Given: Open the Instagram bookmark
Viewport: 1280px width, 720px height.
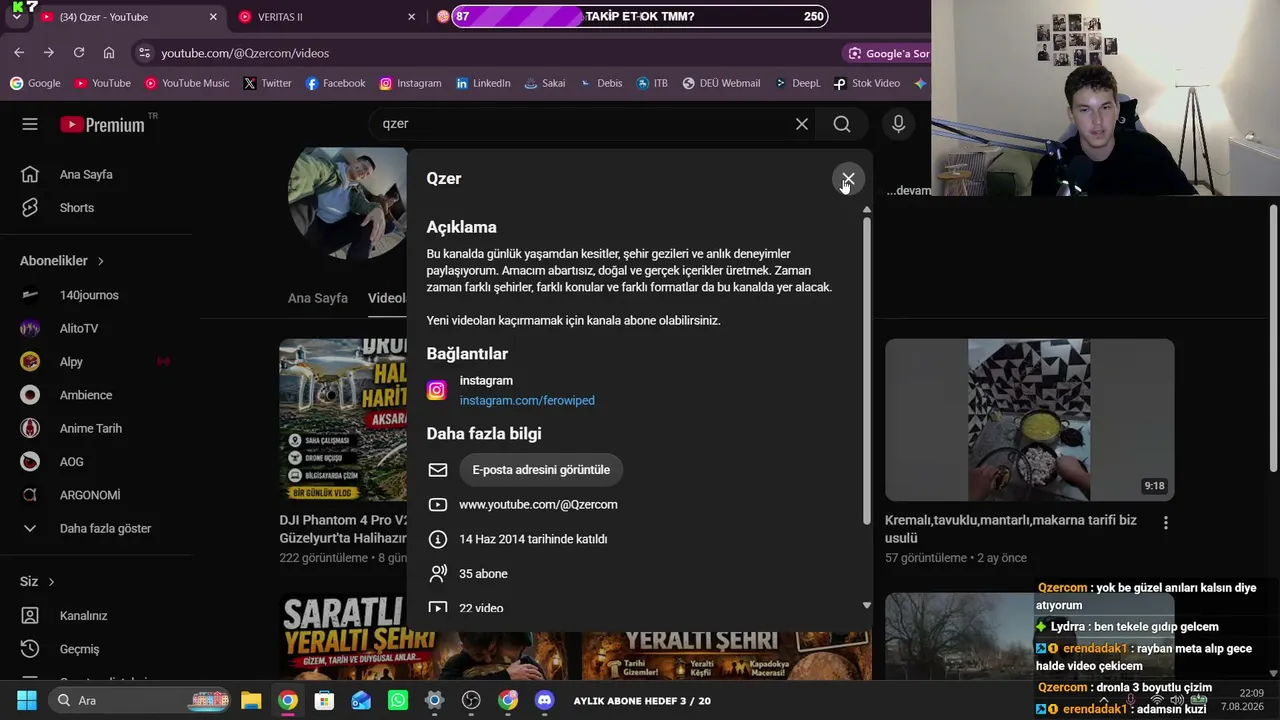Looking at the screenshot, I should (x=410, y=83).
